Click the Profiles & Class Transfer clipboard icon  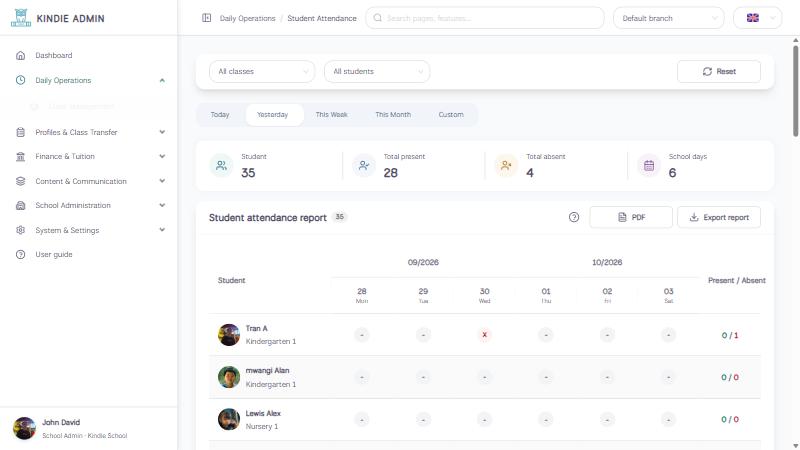click(20, 132)
